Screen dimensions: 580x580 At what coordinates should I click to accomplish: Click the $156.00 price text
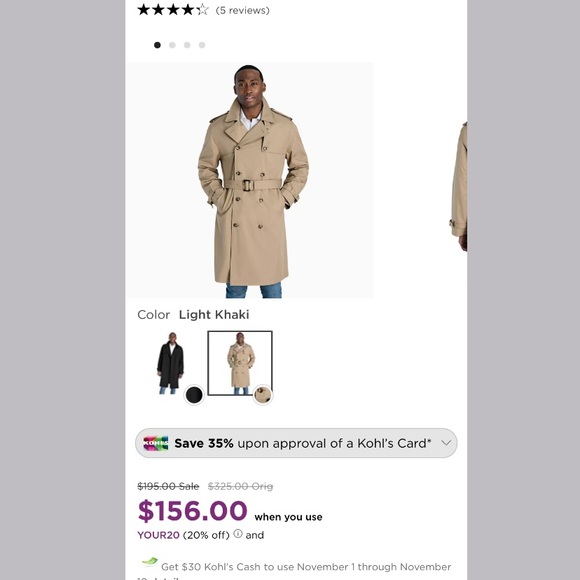[192, 511]
